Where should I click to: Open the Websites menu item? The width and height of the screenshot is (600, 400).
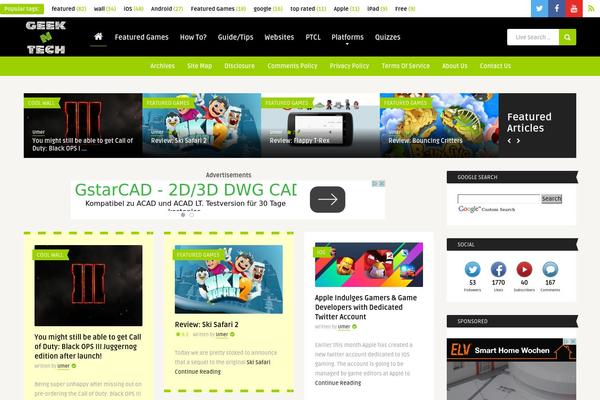pyautogui.click(x=279, y=37)
